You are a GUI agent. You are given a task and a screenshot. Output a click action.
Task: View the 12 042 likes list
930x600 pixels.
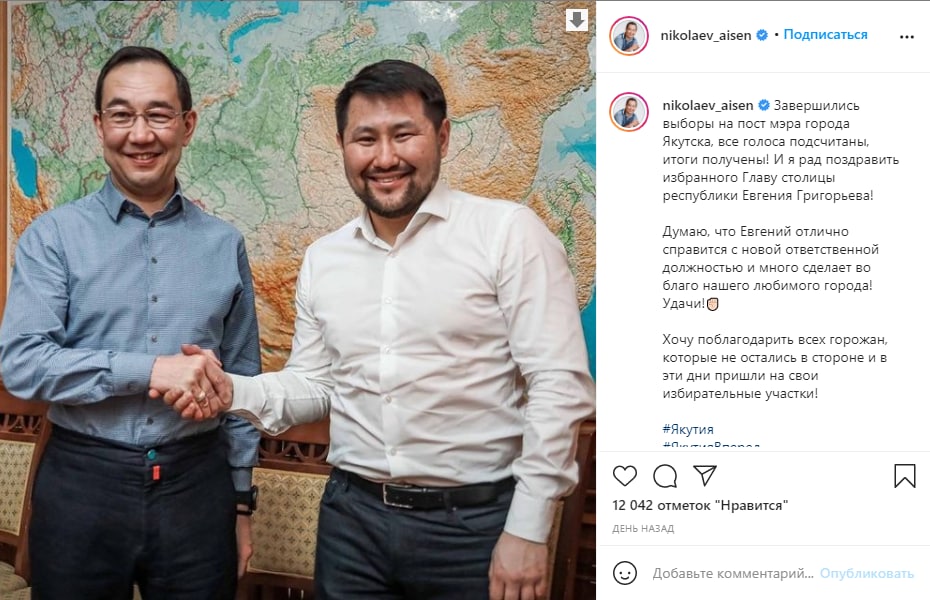coord(700,506)
